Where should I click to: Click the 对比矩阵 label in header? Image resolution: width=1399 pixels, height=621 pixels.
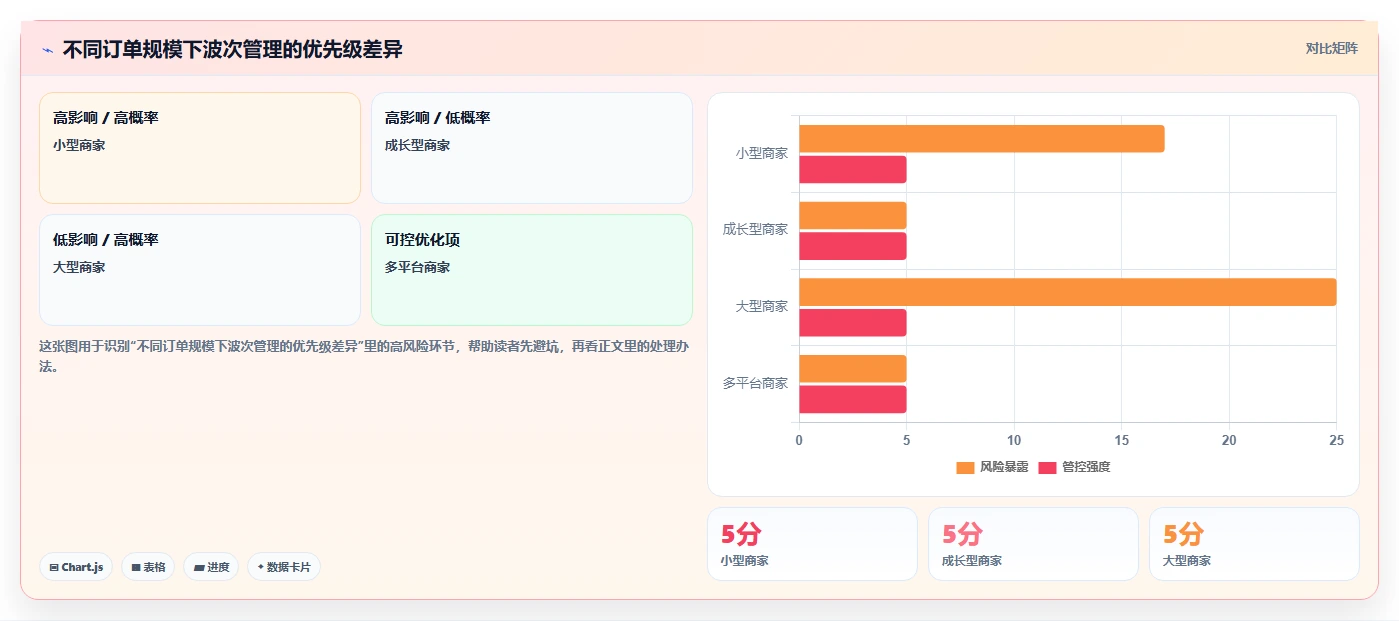1332,48
